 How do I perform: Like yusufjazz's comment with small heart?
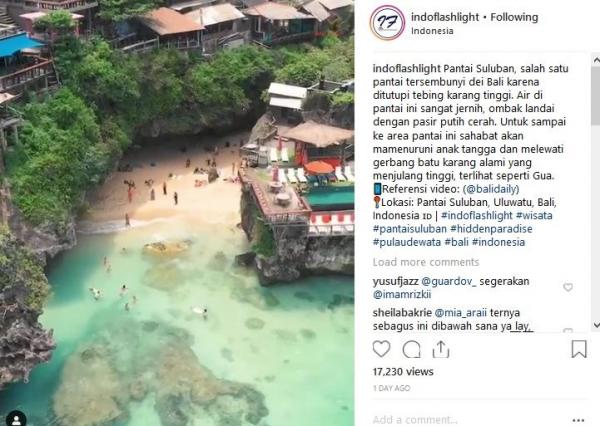tap(568, 287)
